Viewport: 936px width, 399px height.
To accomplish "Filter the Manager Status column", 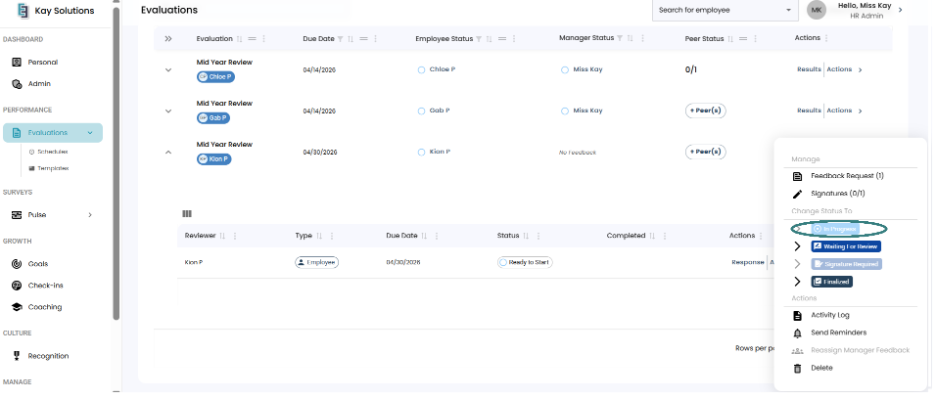I will [x=620, y=38].
